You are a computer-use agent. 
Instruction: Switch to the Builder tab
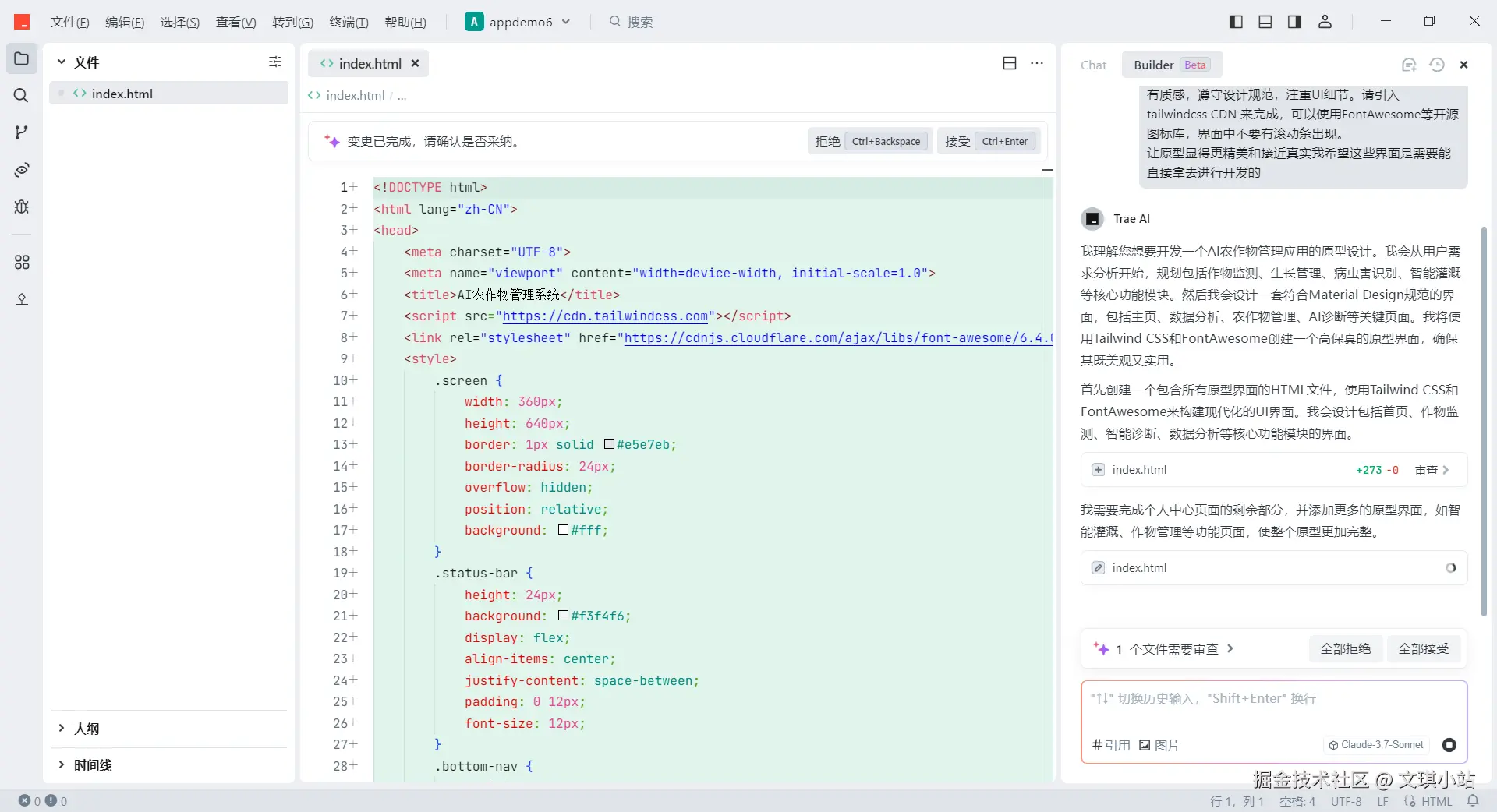[1171, 65]
